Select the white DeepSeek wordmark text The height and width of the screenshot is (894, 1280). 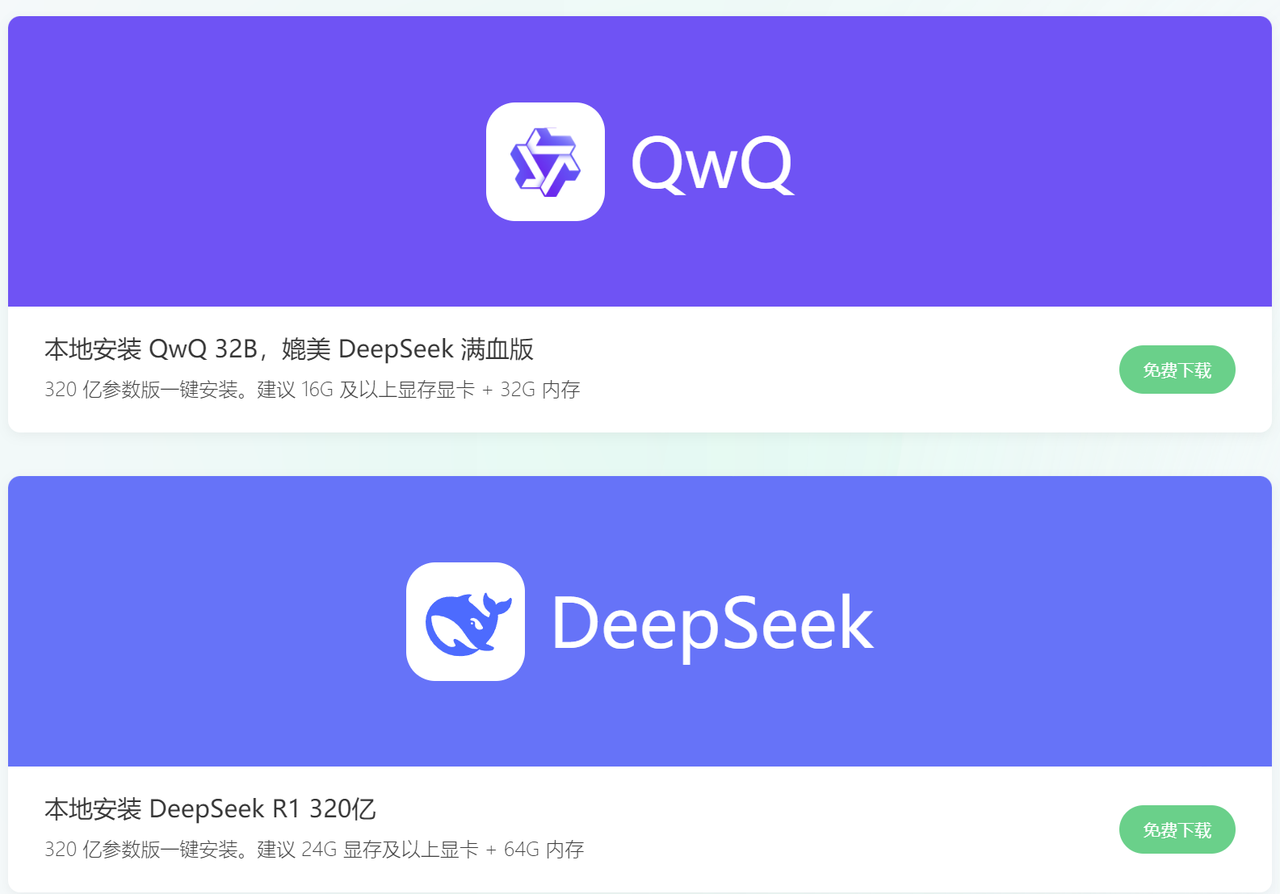click(712, 624)
